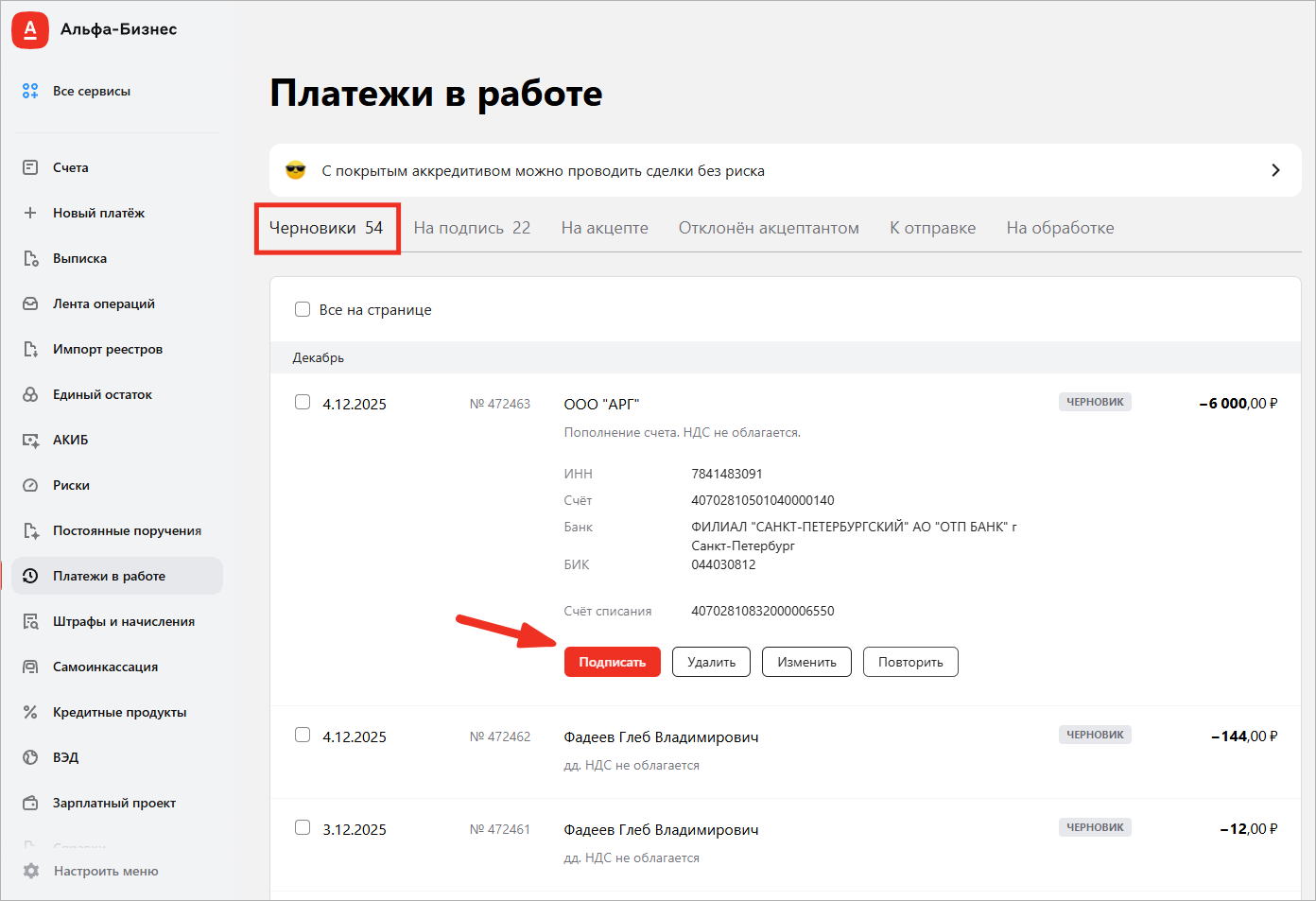Click the gear icon for Настроить меню
Screen dimensions: 1316x901
tap(31, 871)
